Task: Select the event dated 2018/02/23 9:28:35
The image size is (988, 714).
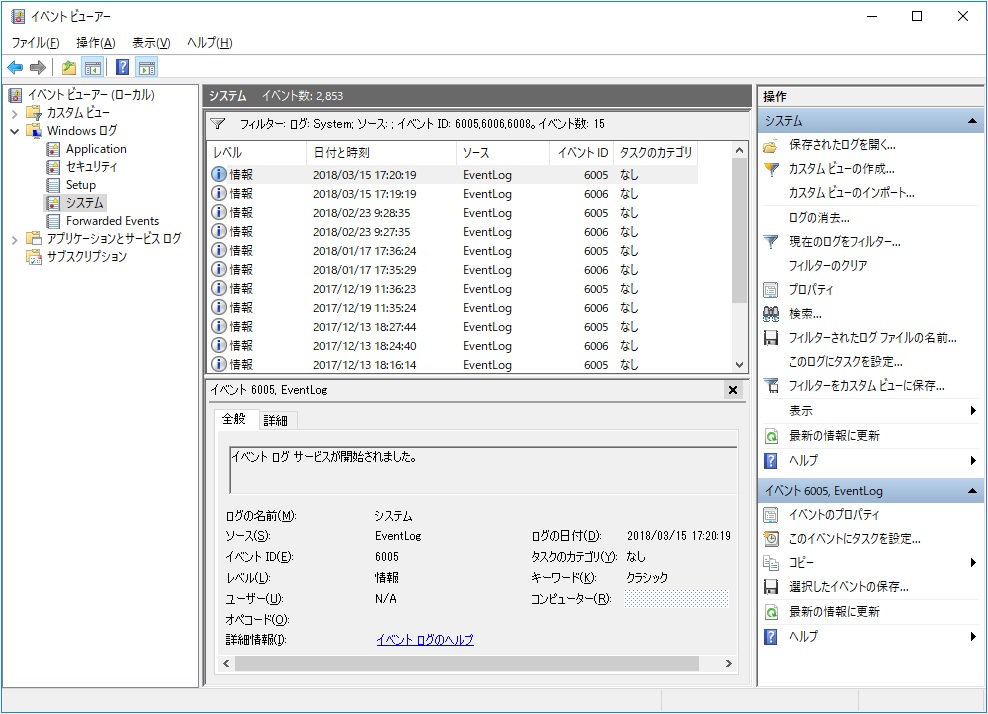Action: point(452,213)
